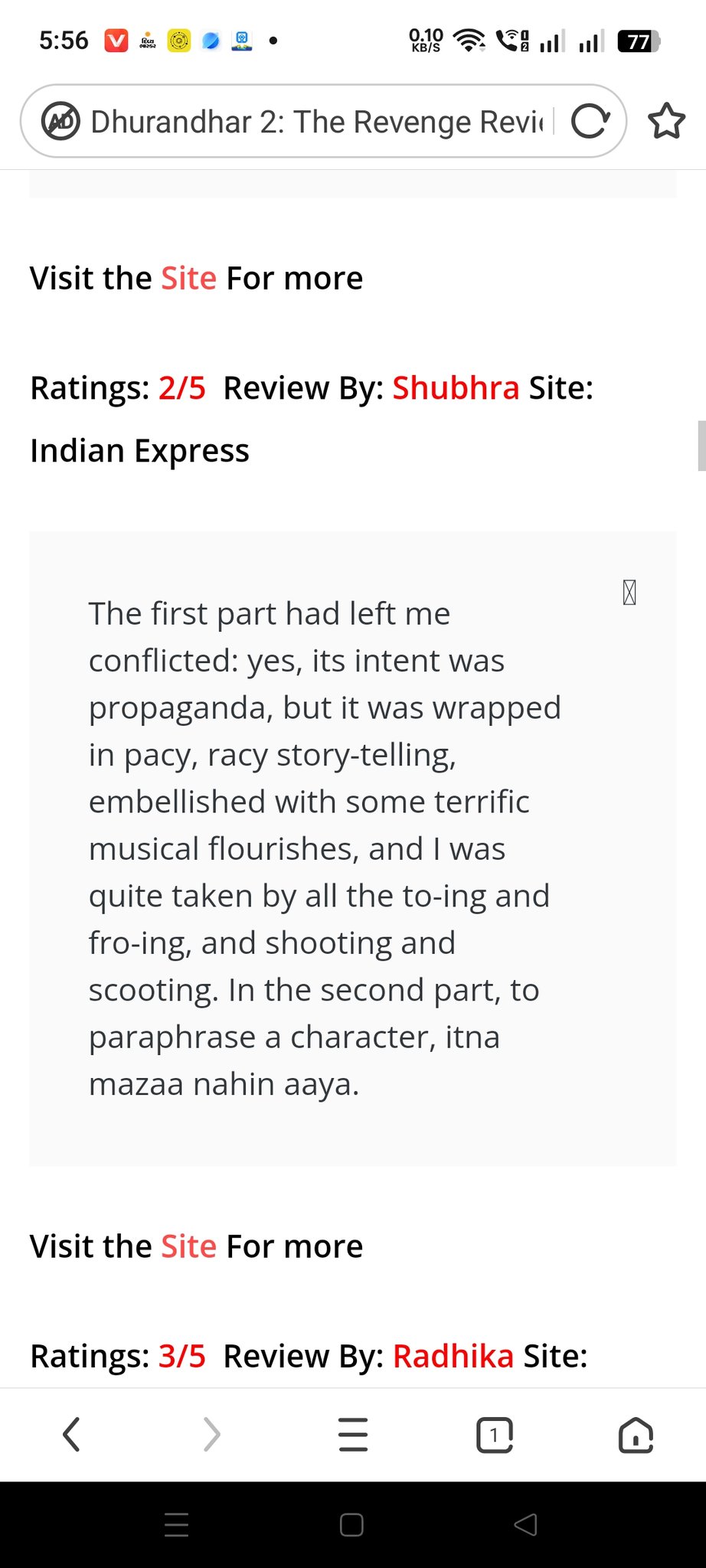The width and height of the screenshot is (706, 1568).
Task: Open the Site link below the Indian Express quote
Action: [188, 1246]
